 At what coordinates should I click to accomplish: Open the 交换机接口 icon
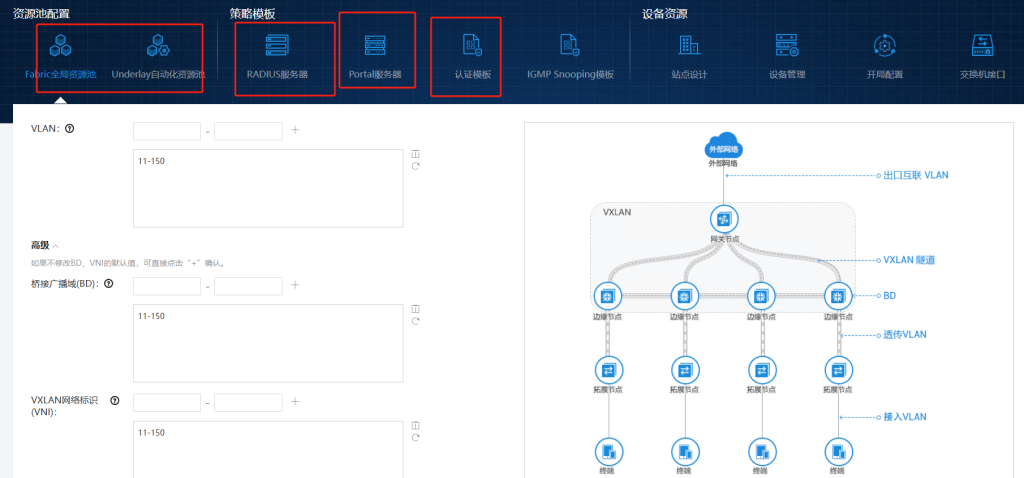982,46
